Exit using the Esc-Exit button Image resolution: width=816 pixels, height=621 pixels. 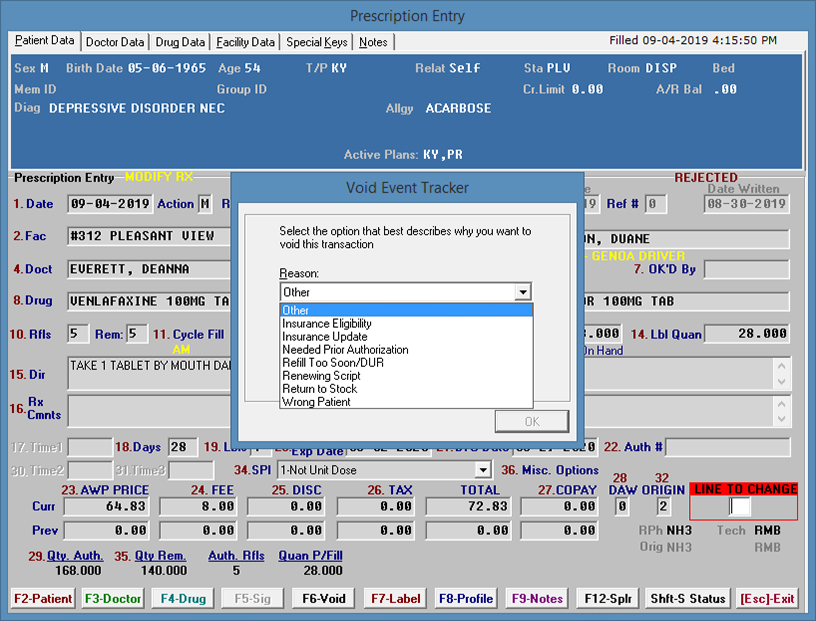coord(768,599)
